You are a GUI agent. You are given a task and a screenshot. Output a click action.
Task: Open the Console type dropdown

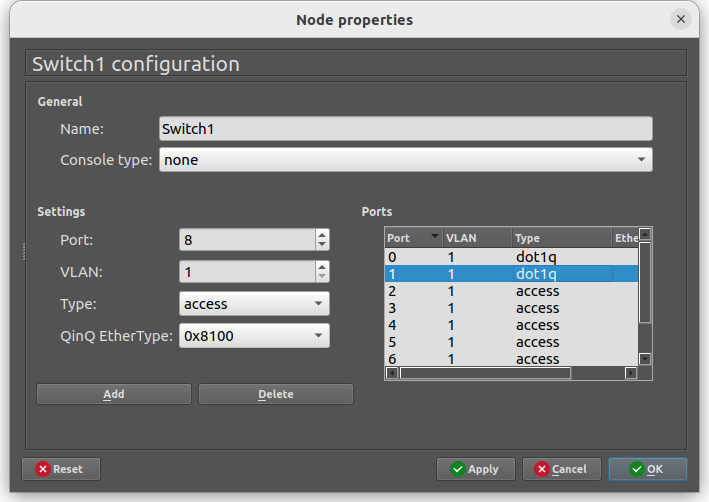click(406, 160)
